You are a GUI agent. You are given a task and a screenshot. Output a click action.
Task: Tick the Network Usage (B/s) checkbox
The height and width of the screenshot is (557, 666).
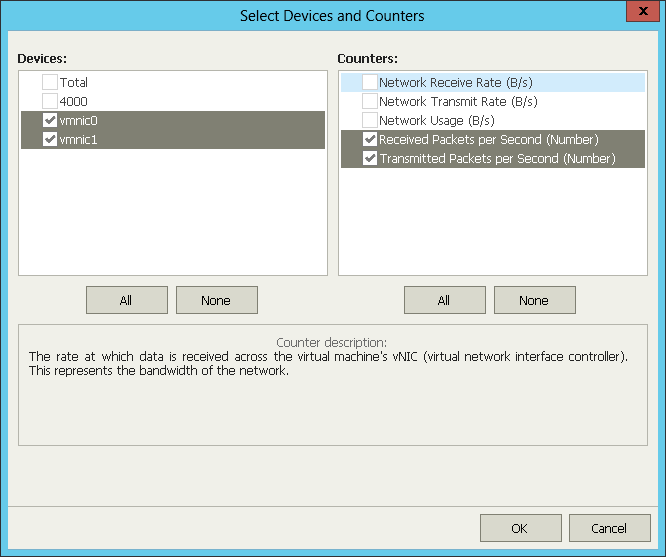tap(370, 120)
